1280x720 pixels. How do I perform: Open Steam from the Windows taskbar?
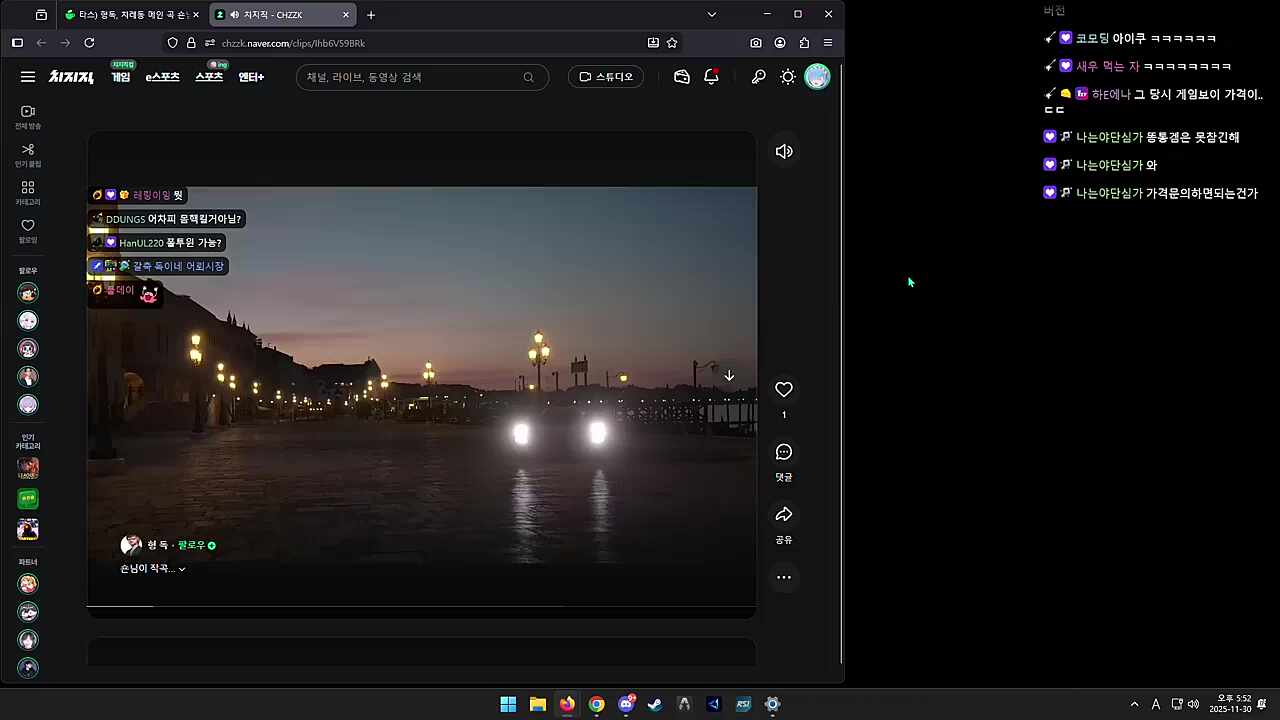pos(655,704)
